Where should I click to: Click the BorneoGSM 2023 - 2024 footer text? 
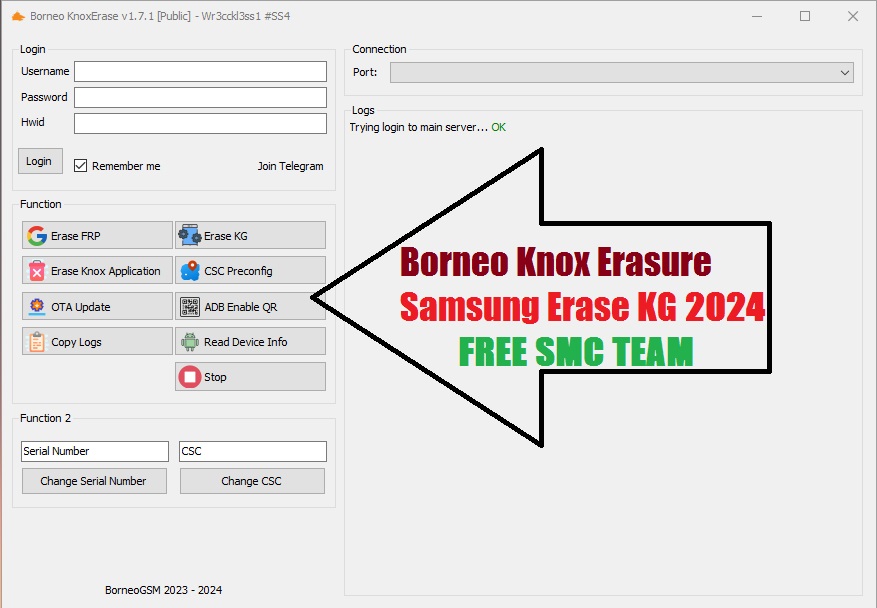[x=163, y=590]
